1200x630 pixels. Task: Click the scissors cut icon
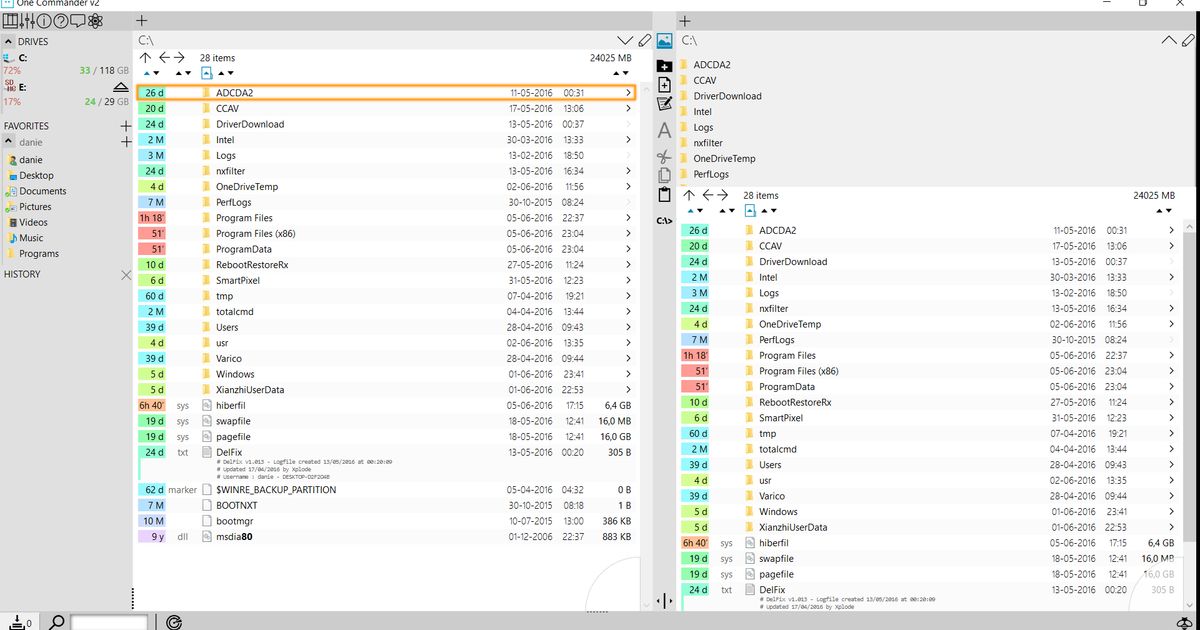[x=664, y=157]
